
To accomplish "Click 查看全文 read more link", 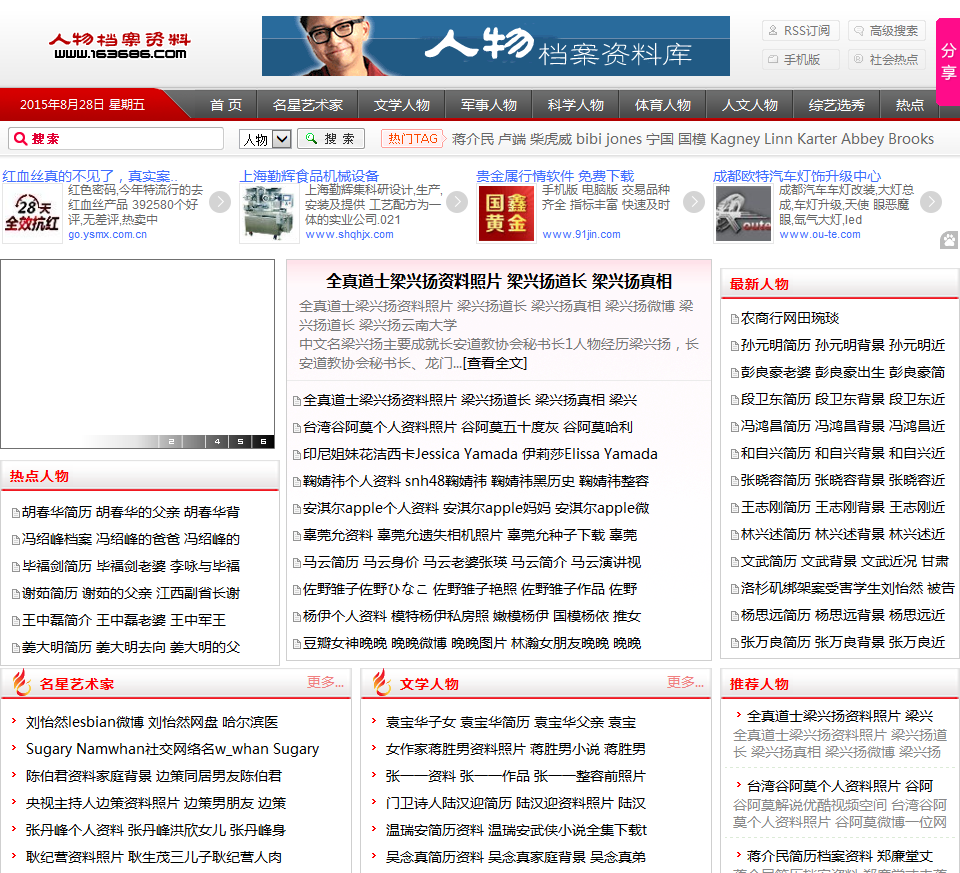I will tap(495, 363).
